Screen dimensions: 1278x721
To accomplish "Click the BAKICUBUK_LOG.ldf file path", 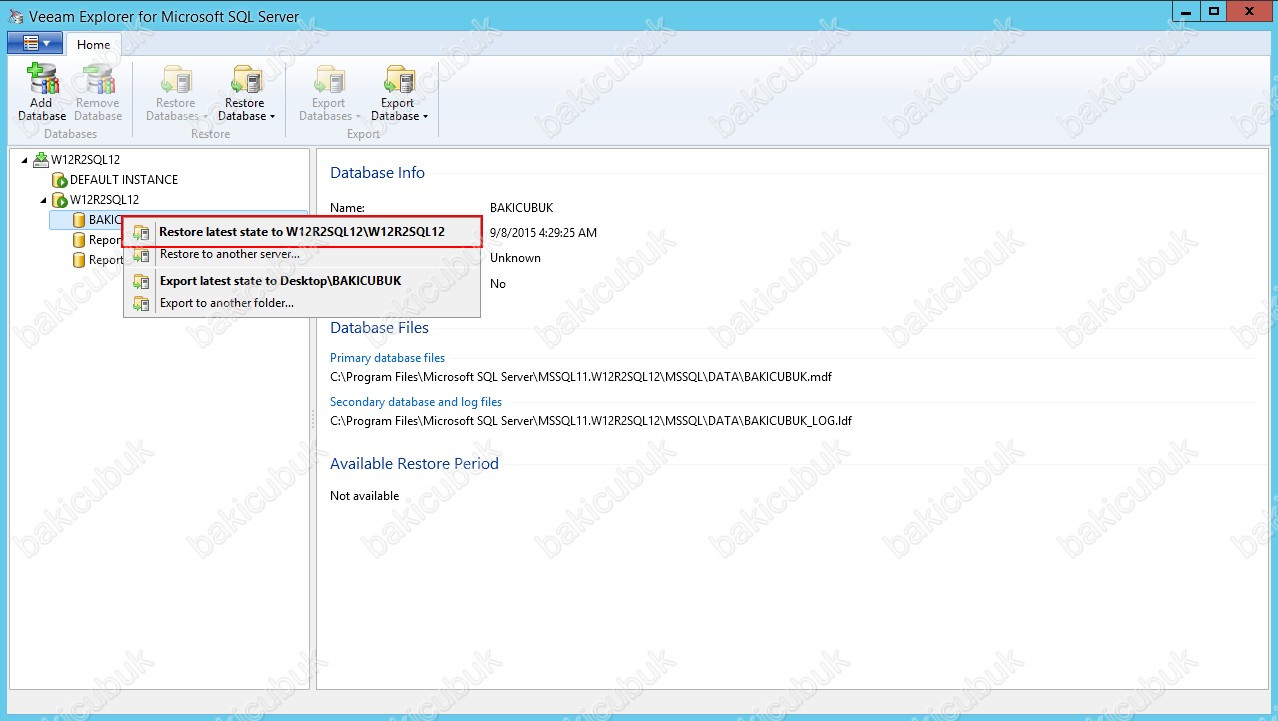I will point(591,421).
